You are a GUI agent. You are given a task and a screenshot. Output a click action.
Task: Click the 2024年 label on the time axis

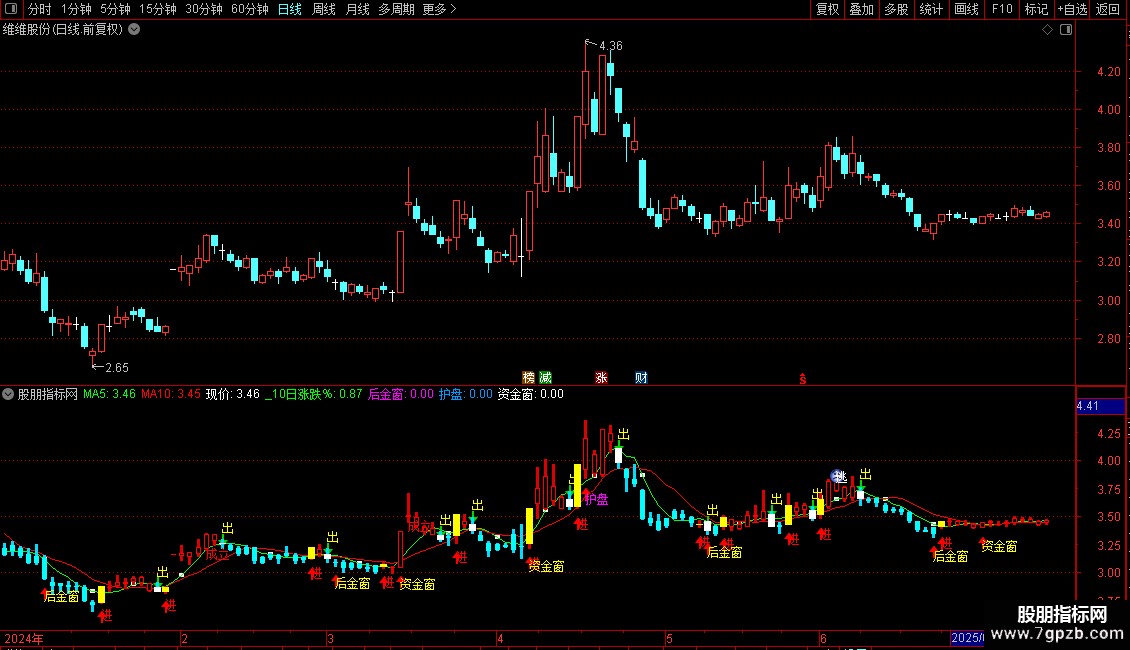coord(24,638)
